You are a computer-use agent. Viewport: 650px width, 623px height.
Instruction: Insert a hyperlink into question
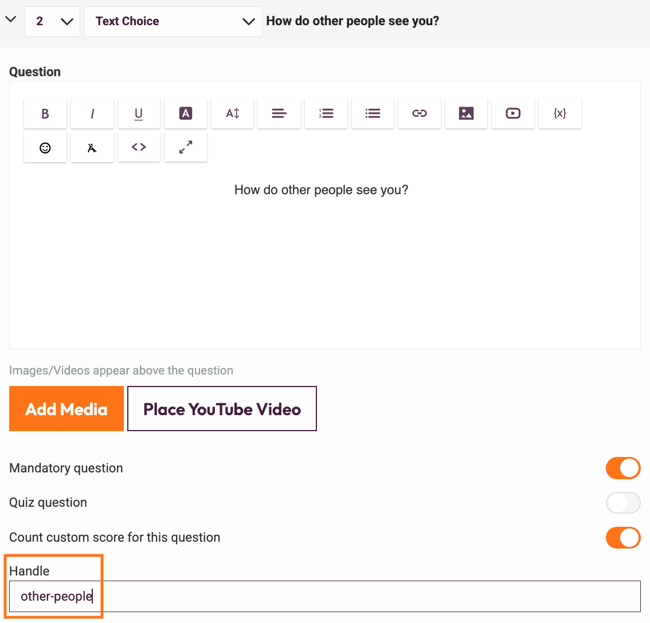[419, 114]
